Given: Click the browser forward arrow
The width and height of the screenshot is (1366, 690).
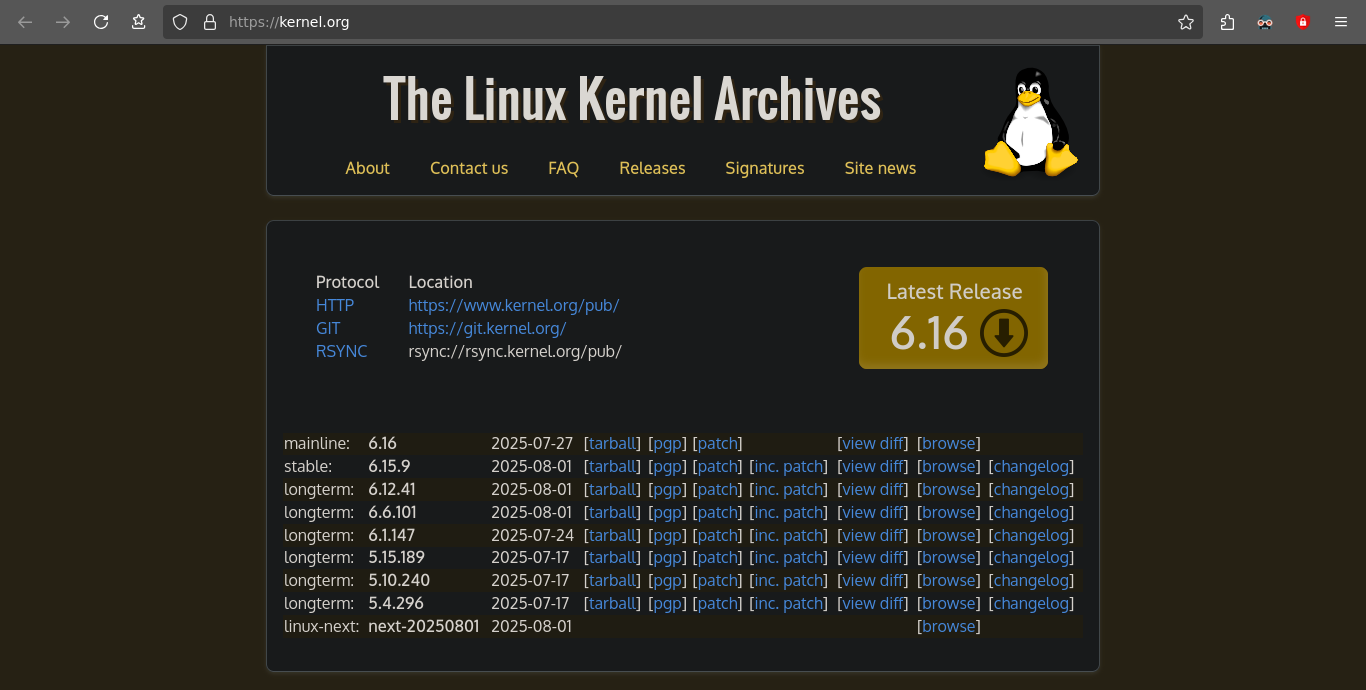Looking at the screenshot, I should (x=63, y=22).
